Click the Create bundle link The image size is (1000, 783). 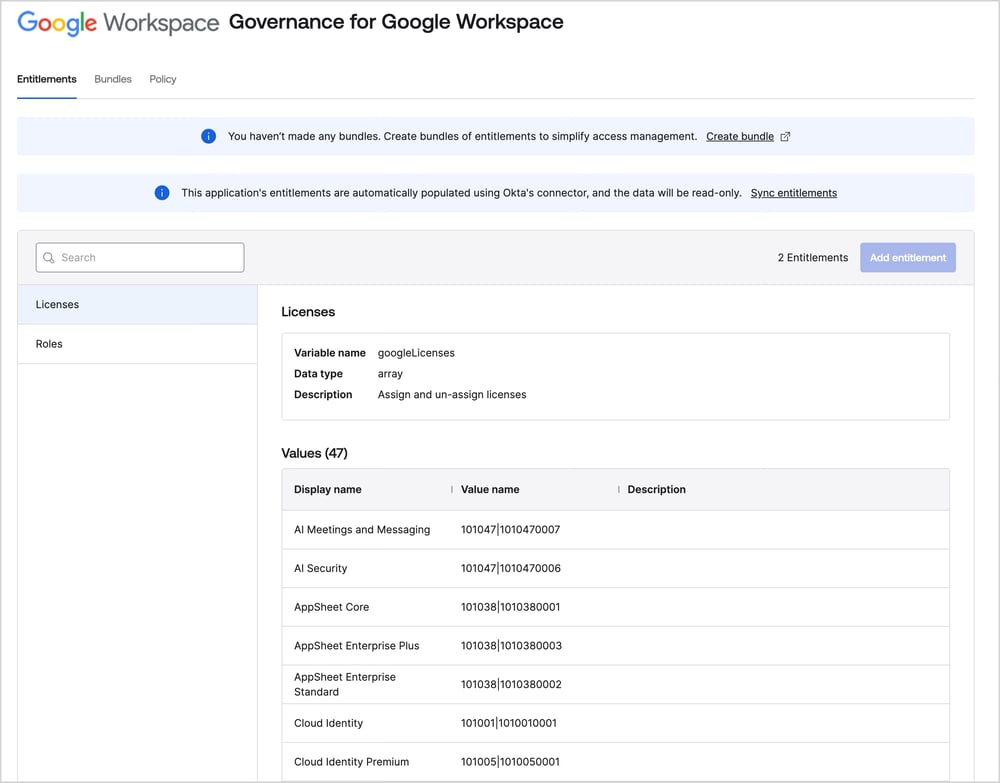740,136
